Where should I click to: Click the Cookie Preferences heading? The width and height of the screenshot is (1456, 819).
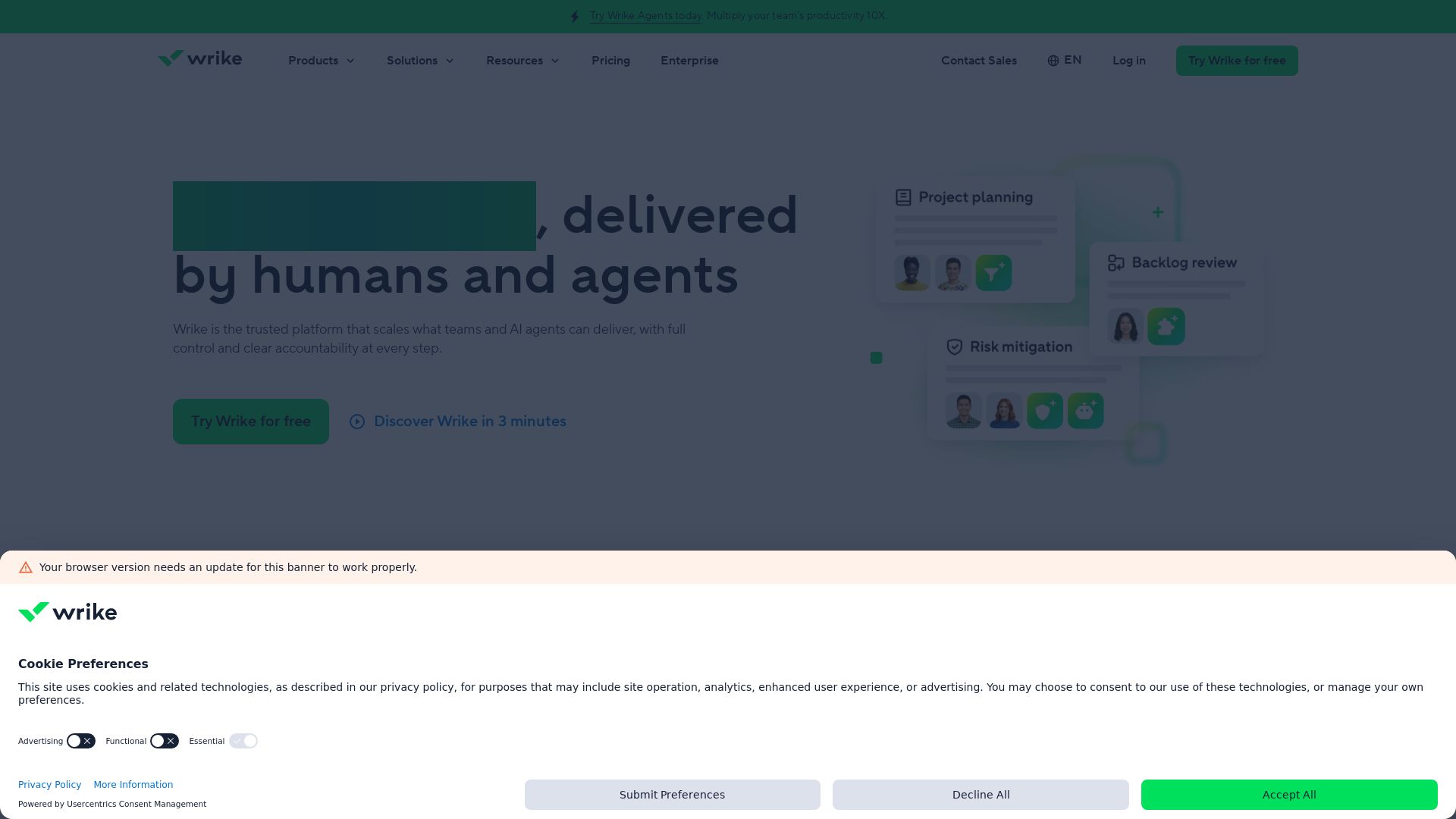[x=83, y=664]
